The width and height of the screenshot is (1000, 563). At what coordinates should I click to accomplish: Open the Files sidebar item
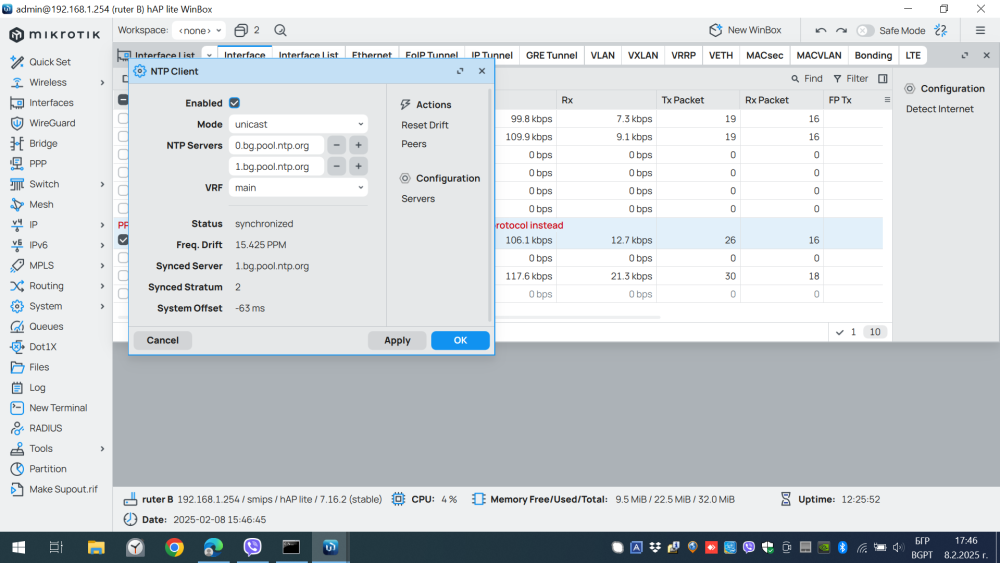click(x=39, y=367)
